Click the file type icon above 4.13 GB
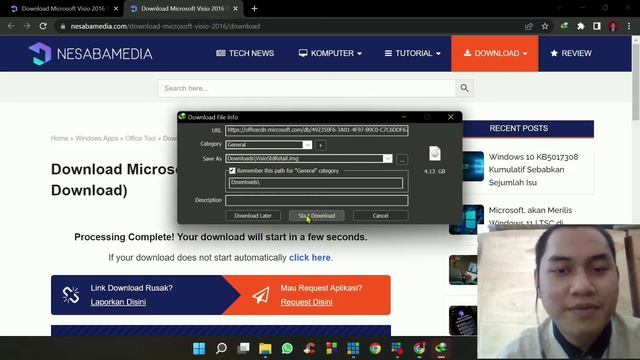 pyautogui.click(x=435, y=153)
